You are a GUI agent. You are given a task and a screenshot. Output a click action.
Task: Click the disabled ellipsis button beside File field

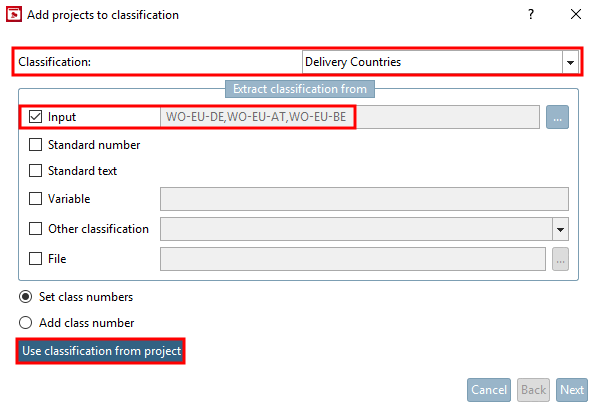(560, 259)
